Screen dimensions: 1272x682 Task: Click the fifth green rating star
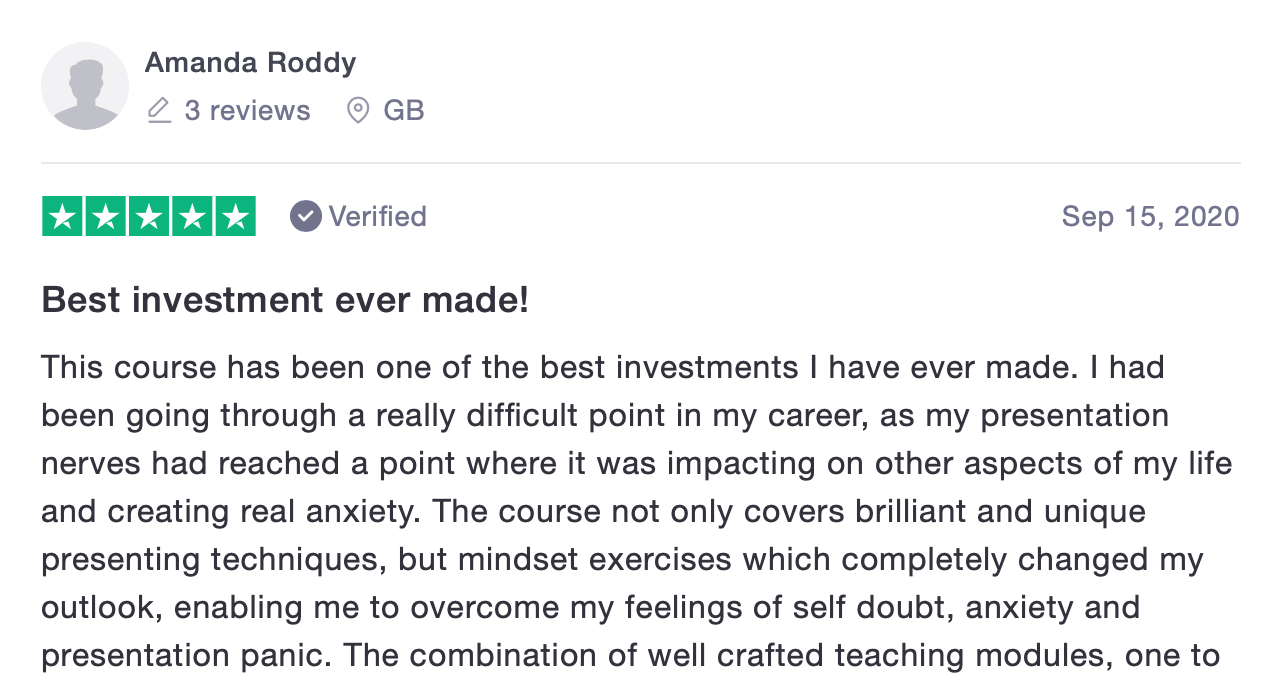point(235,217)
